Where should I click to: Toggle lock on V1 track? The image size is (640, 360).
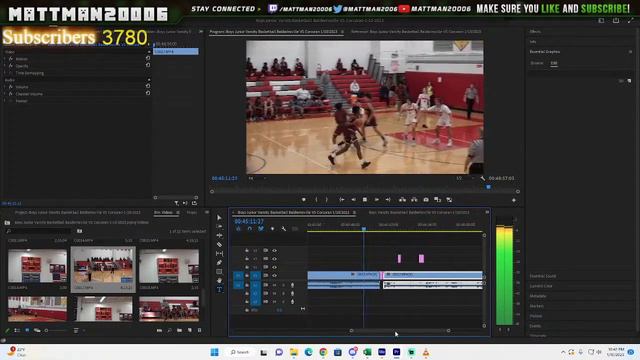[x=247, y=276]
